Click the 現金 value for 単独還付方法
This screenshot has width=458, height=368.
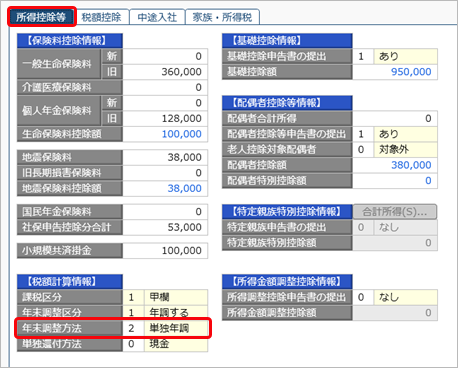pyautogui.click(x=176, y=344)
